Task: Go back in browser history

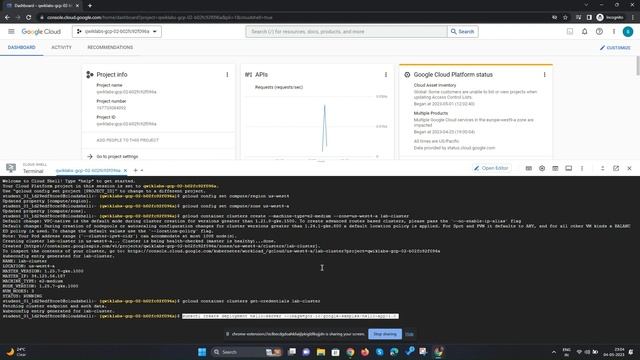Action: click(x=7, y=18)
